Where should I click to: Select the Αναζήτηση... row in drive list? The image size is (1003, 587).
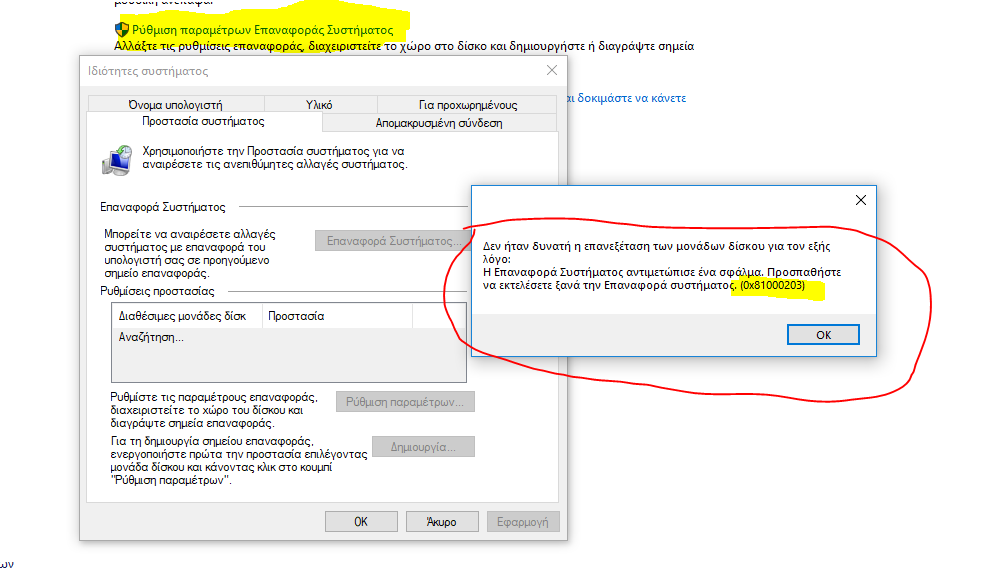point(288,337)
